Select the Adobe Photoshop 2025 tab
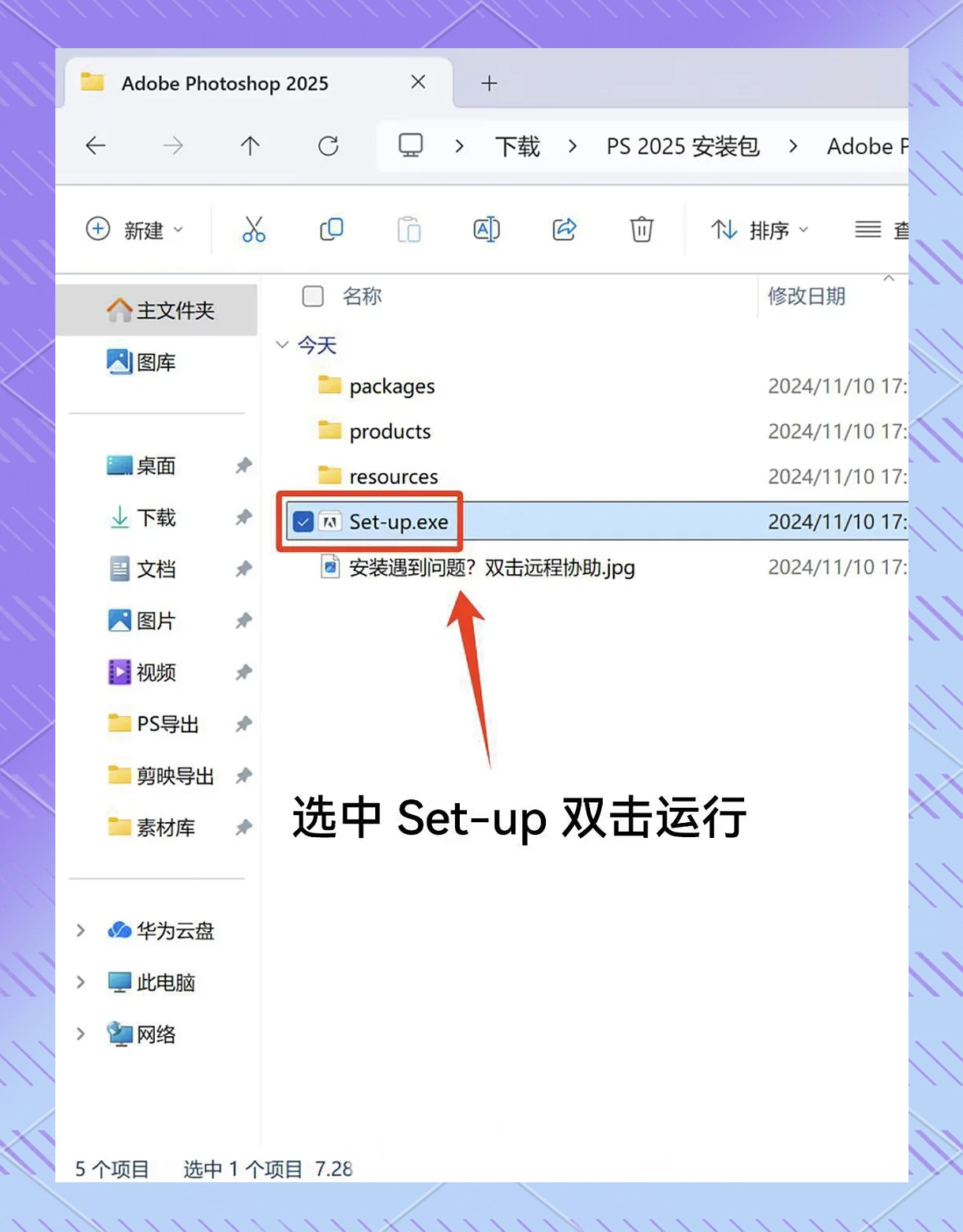This screenshot has width=963, height=1232. pos(258,82)
